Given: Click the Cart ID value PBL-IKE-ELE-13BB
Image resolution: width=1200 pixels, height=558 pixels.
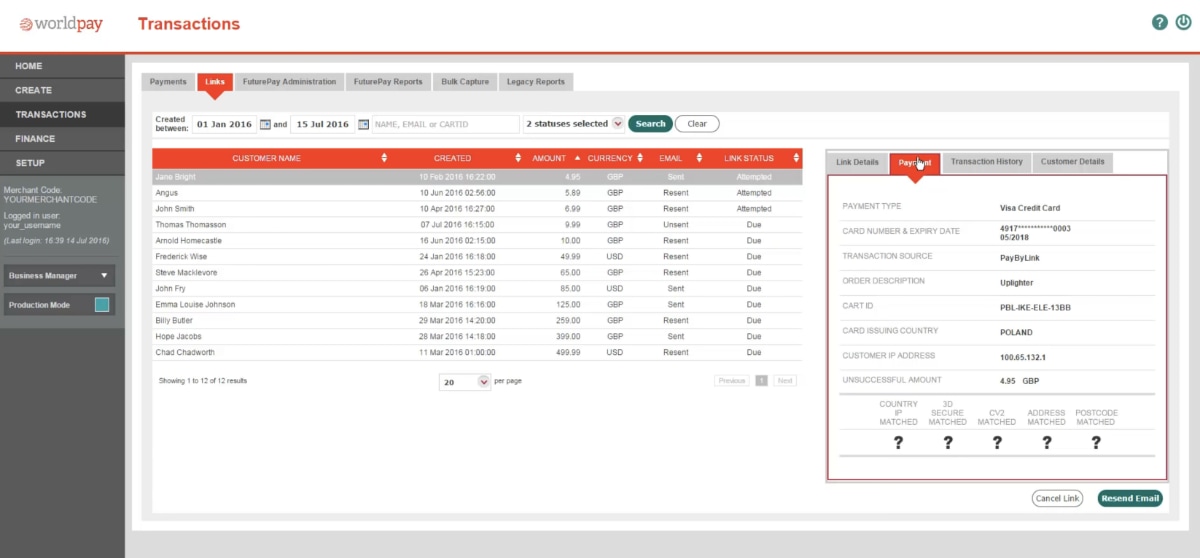Looking at the screenshot, I should [x=1035, y=308].
